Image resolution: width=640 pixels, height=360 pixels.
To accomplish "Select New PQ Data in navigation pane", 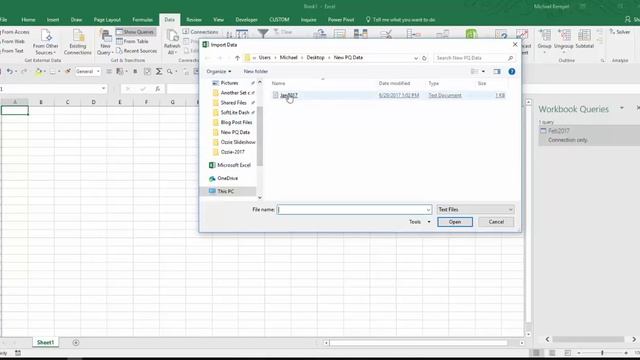I will point(235,132).
